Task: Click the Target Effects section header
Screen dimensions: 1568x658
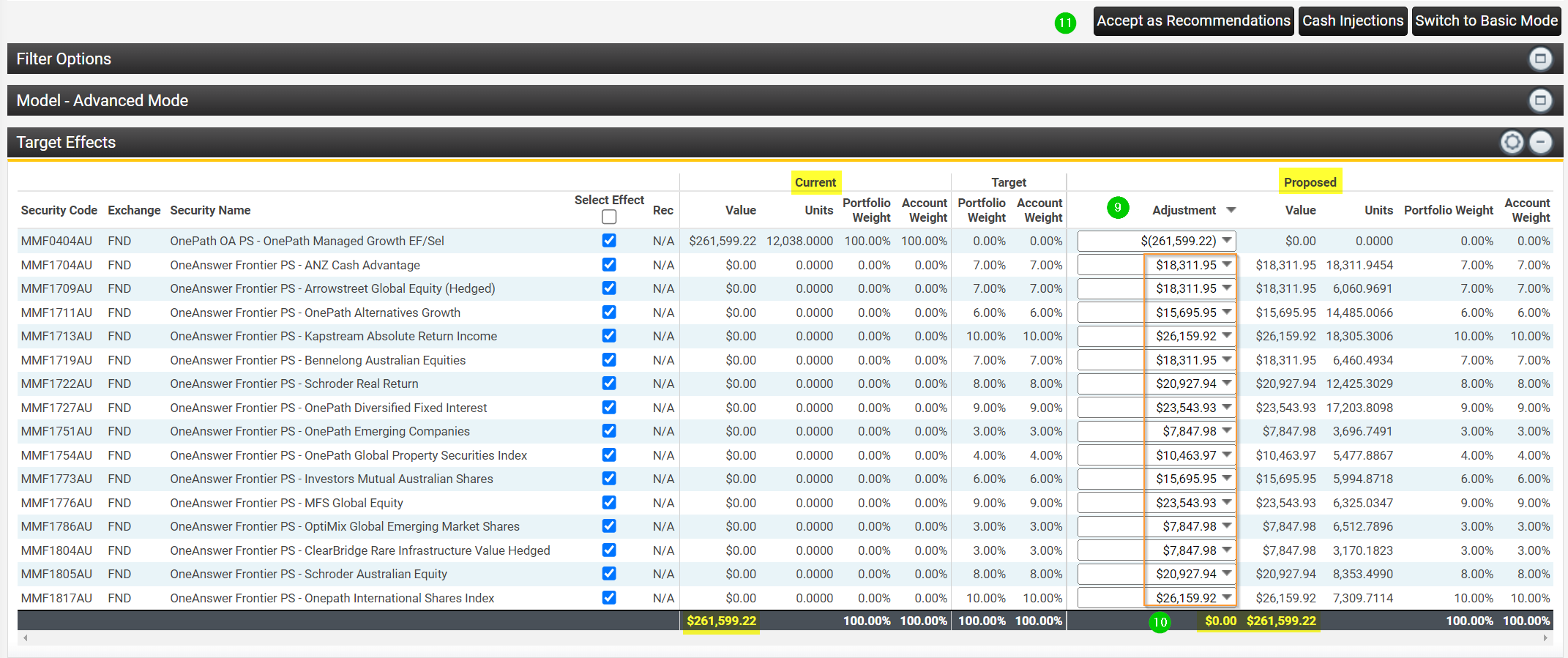Action: point(785,142)
